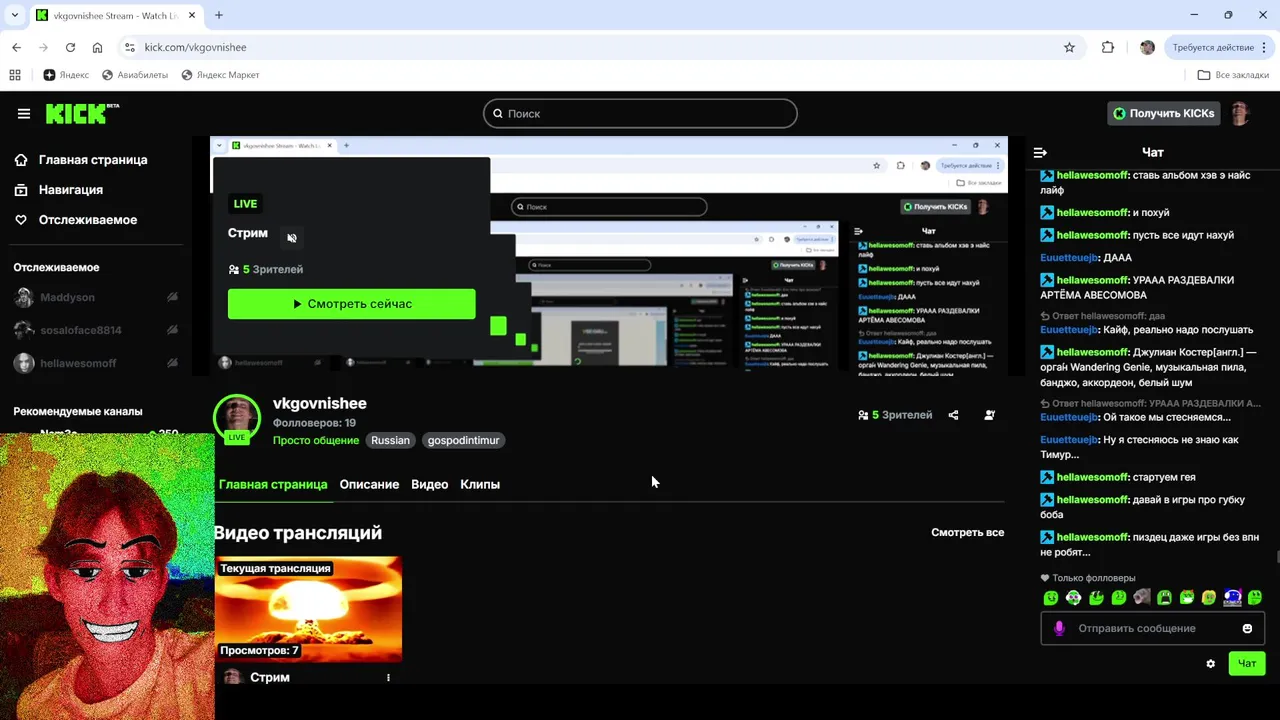Image resolution: width=1280 pixels, height=720 pixels.
Task: Open three-dot menu beside Стрим video
Action: click(388, 678)
